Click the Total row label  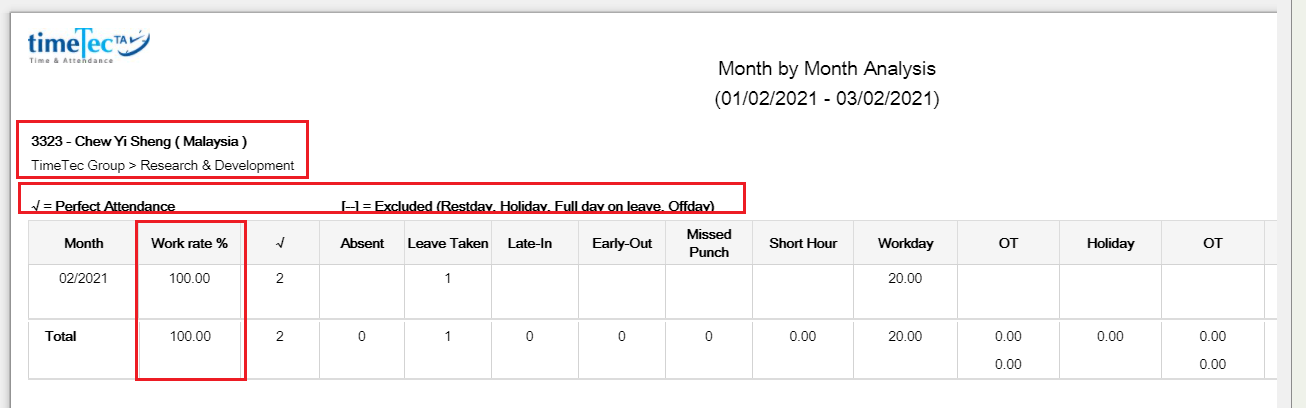61,336
